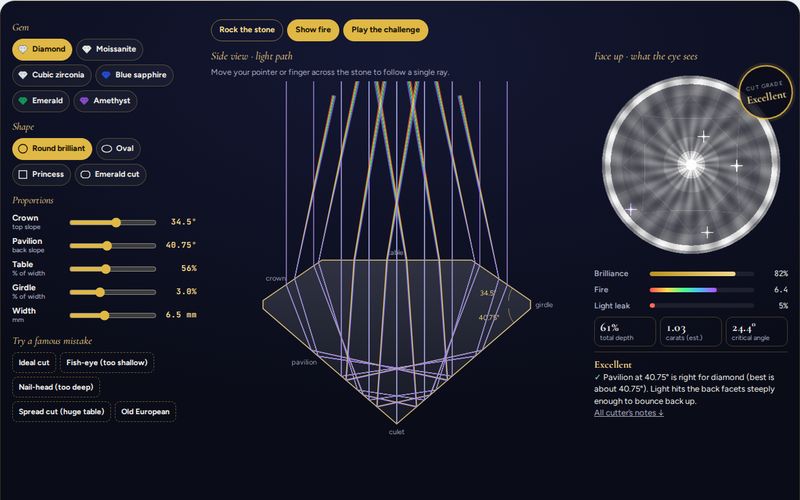The image size is (800, 500).
Task: Apply the Old European preset
Action: pos(145,412)
